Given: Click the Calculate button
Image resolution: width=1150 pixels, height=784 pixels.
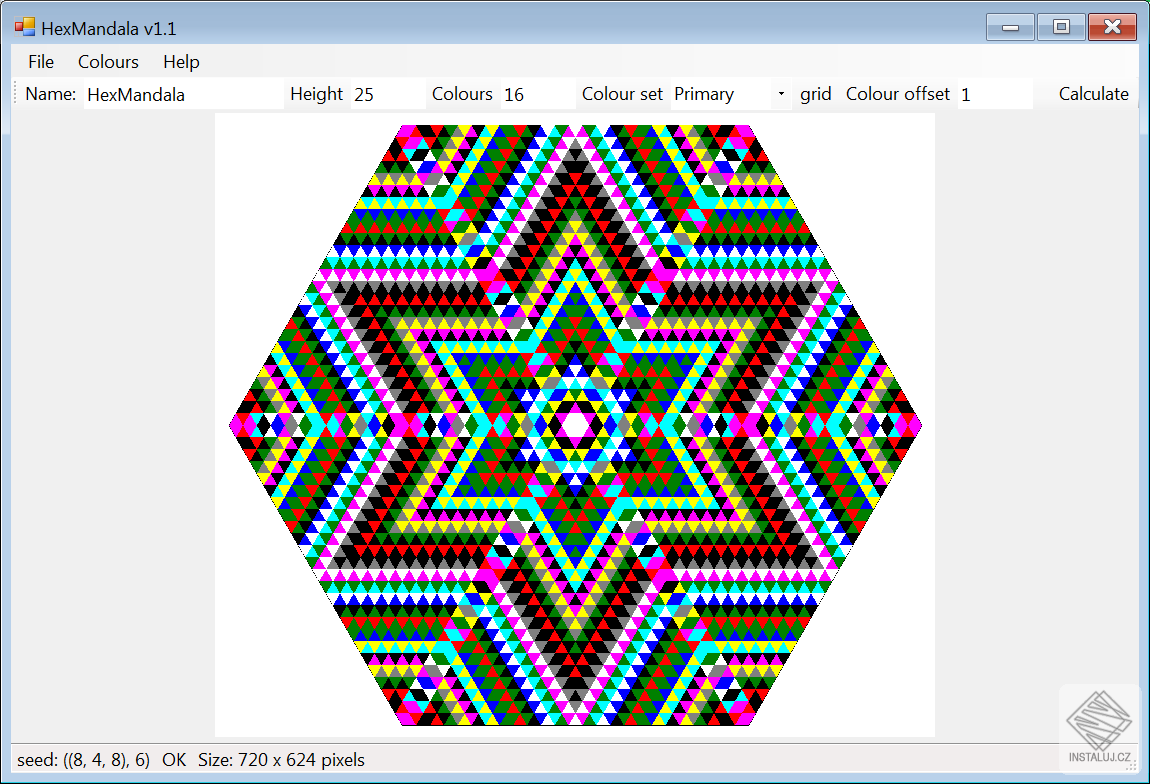Looking at the screenshot, I should (x=1093, y=94).
